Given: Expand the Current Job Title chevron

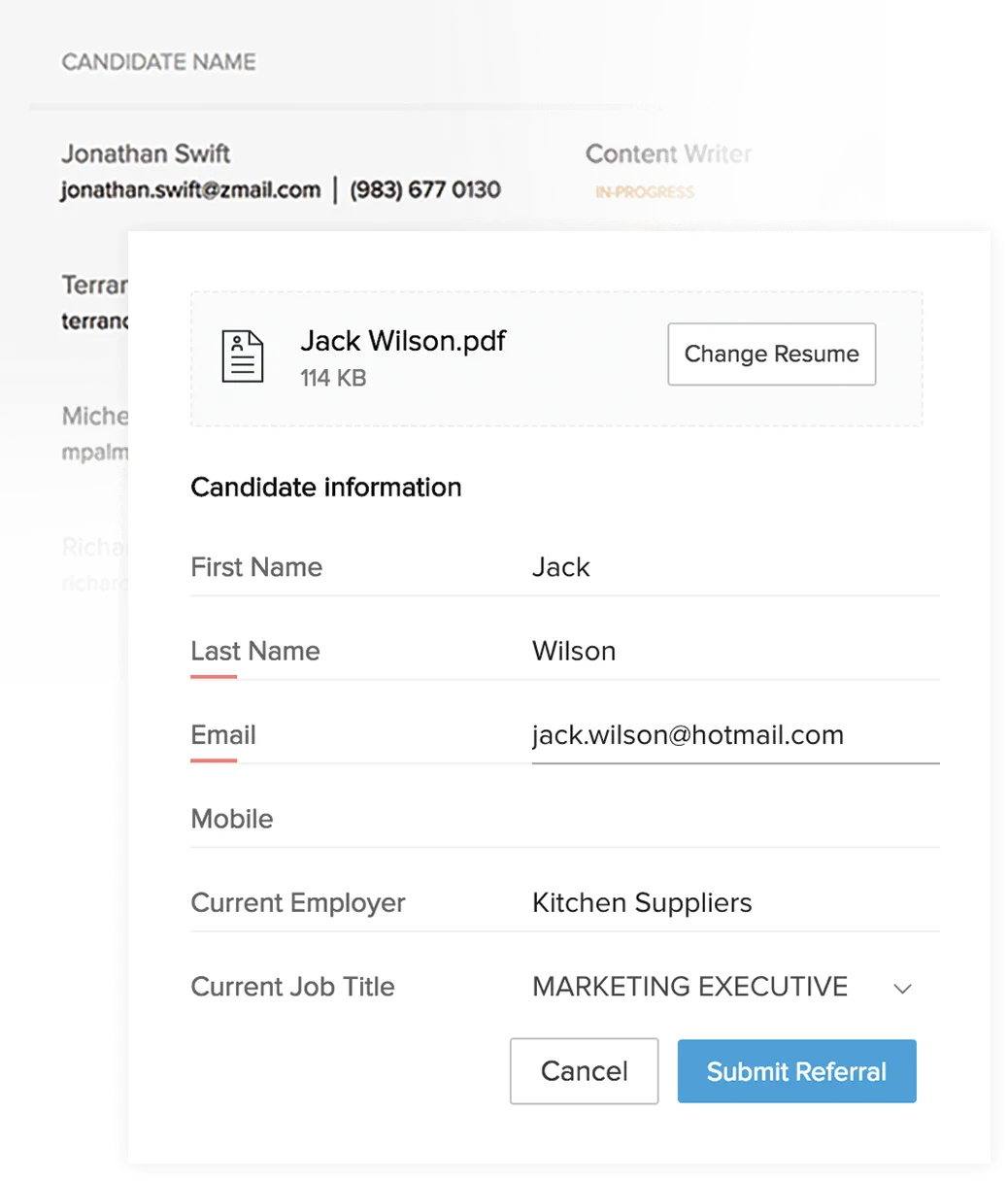Looking at the screenshot, I should 902,989.
